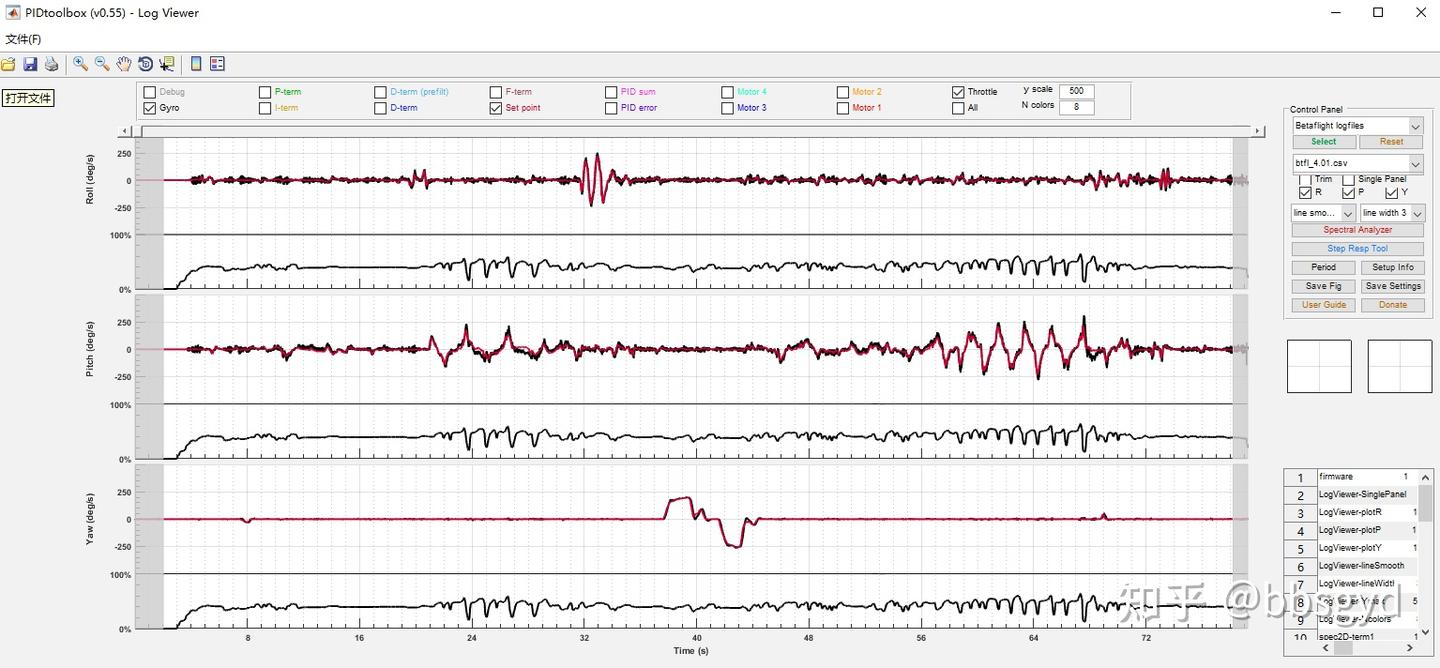Enable the D-term (prefilt) checkbox
1440x668 pixels.
pos(380,92)
